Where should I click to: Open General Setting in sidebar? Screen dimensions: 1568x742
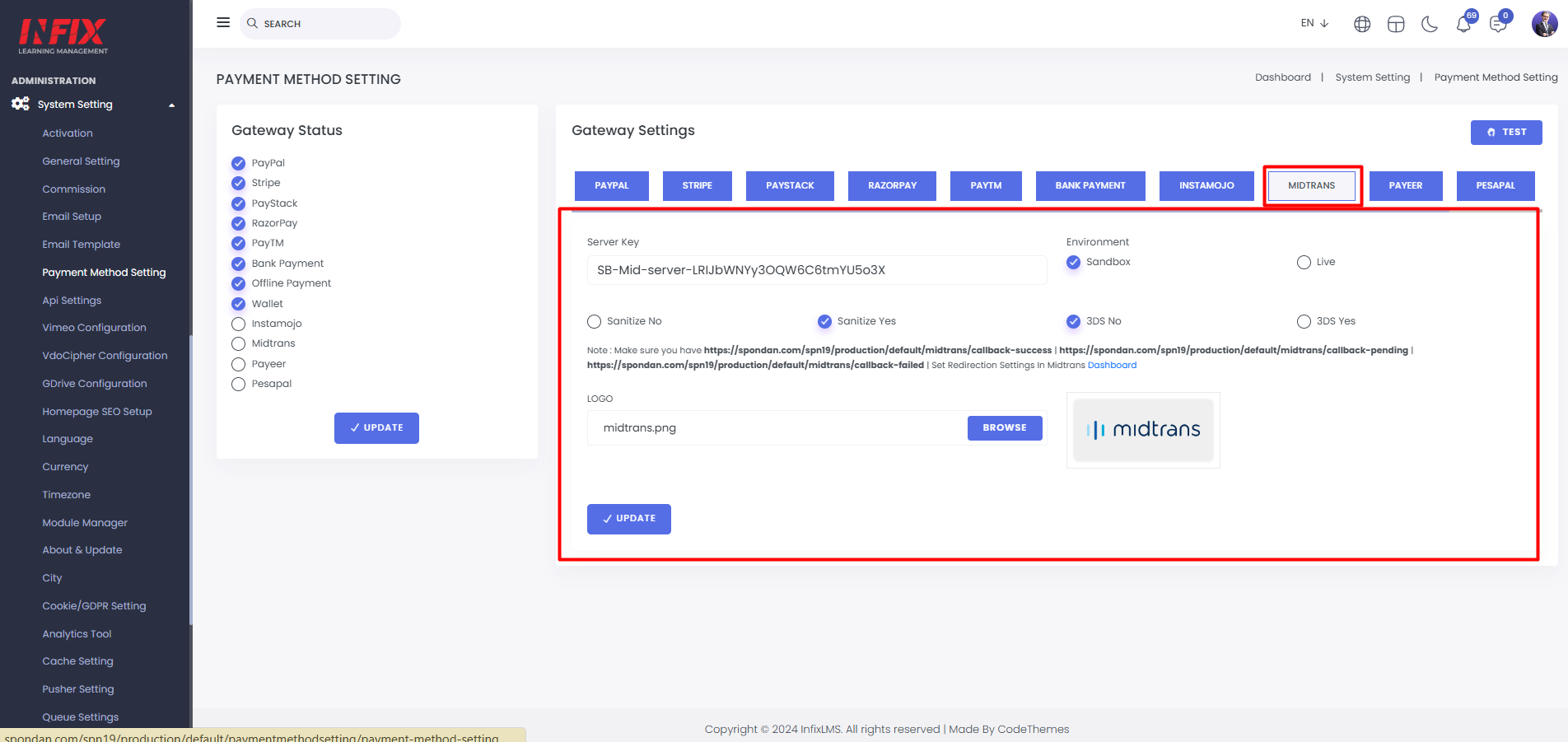pyautogui.click(x=81, y=161)
